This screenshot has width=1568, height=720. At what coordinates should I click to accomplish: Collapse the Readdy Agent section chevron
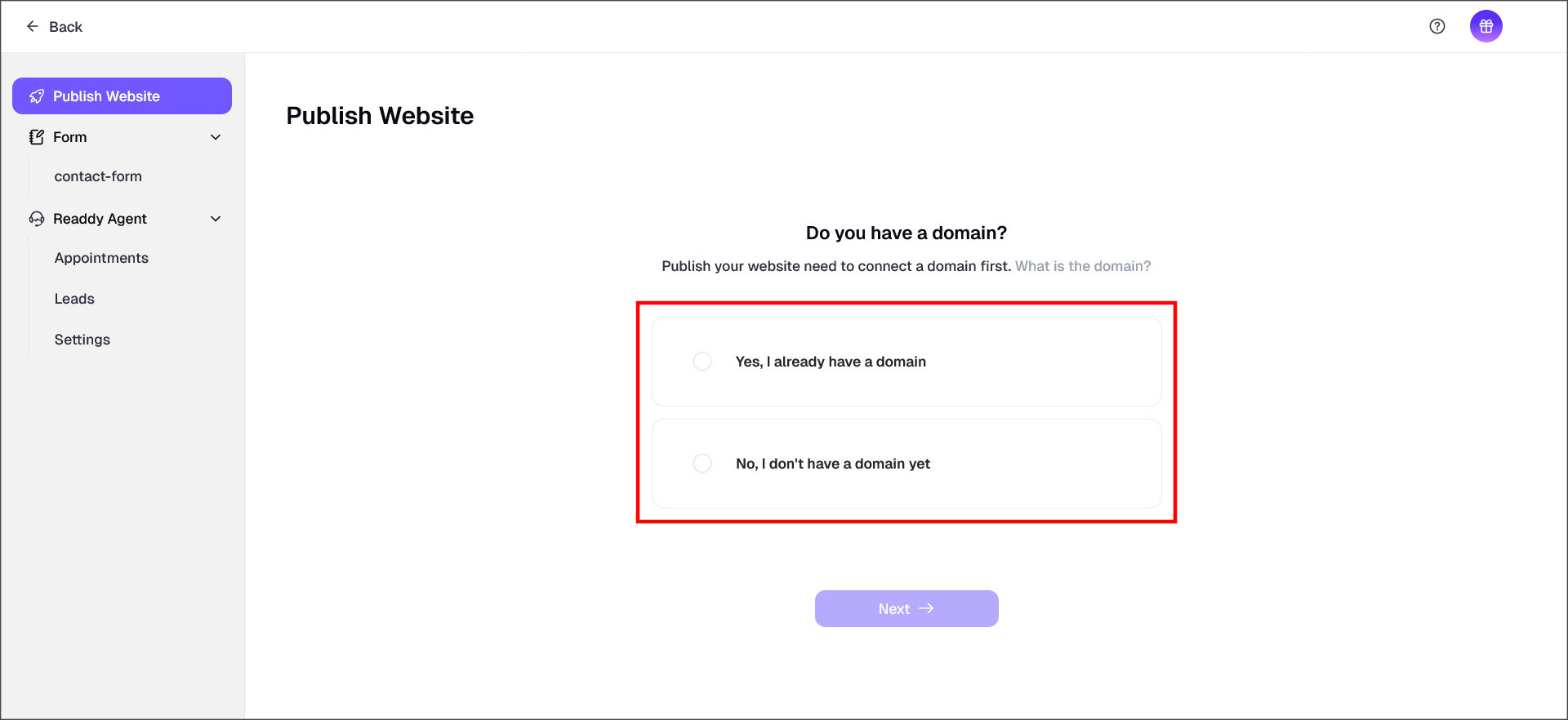216,219
